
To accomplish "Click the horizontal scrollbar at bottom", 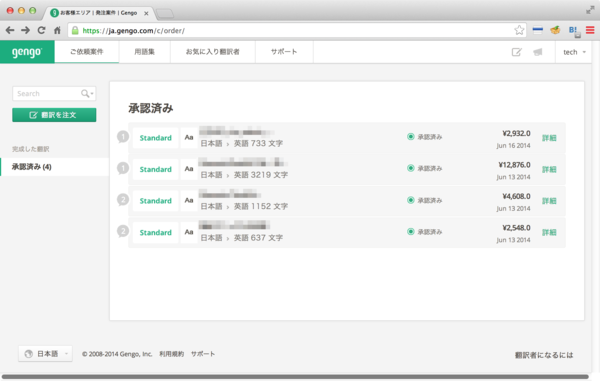I will pos(295,377).
